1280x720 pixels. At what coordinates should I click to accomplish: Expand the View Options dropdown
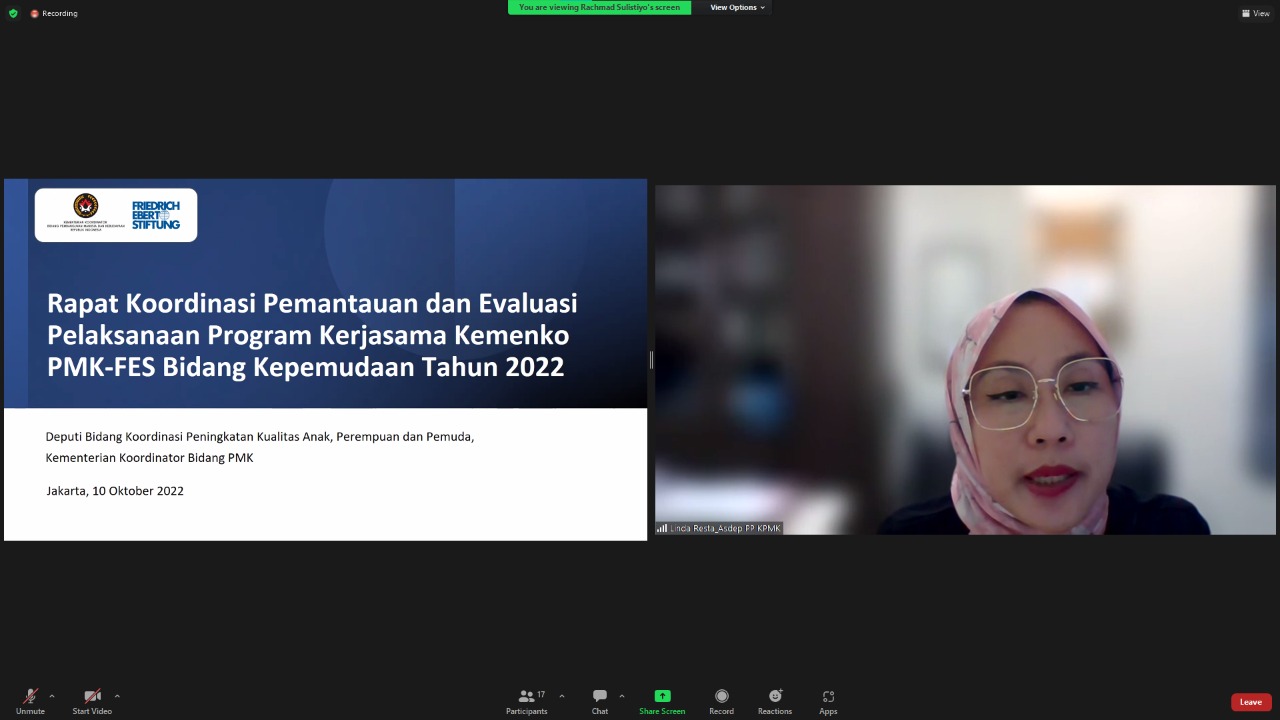pos(737,7)
